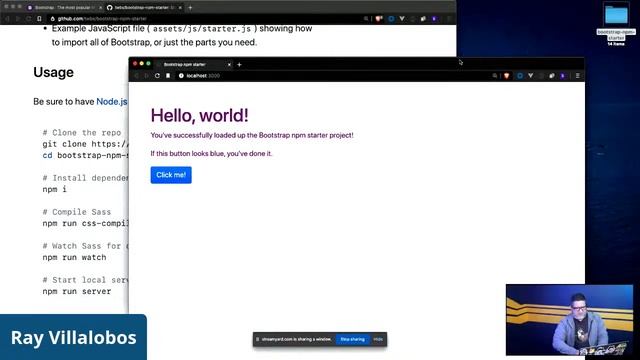Screen dimensions: 640x360
Task: Stop sharing via the blue Stop sharing button
Action: pos(353,339)
